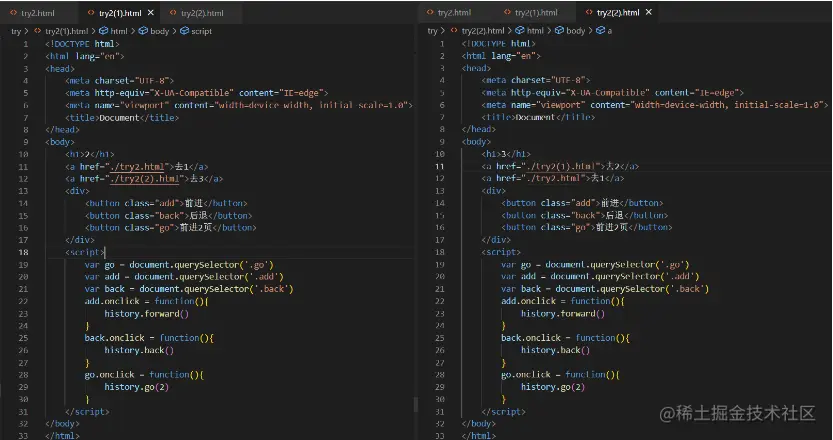This screenshot has width=833, height=440.
Task: Open try2(2).html breadcrumb in right editor
Action: point(483,31)
